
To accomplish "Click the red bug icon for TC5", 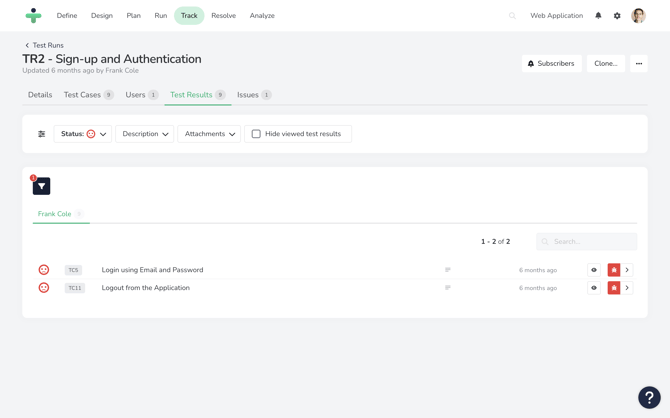I will 614,270.
